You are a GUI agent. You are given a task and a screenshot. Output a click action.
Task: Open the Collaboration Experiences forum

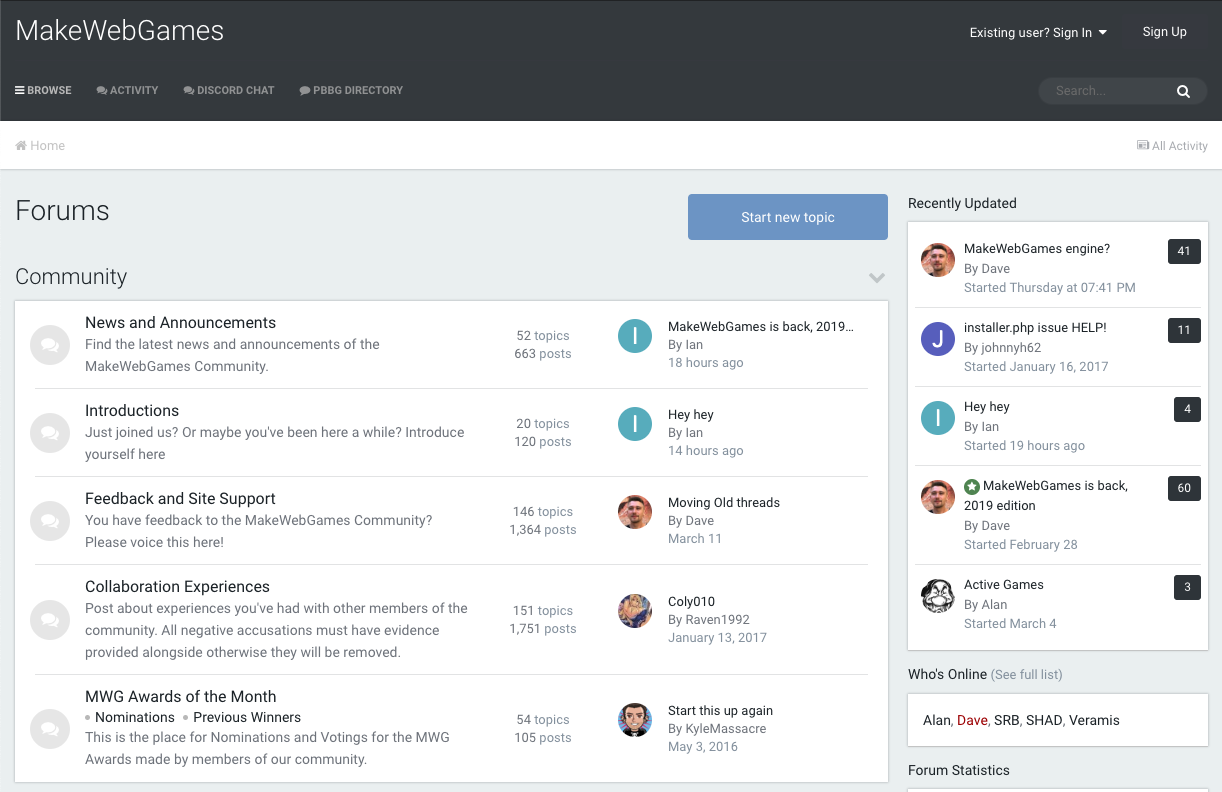tap(177, 587)
